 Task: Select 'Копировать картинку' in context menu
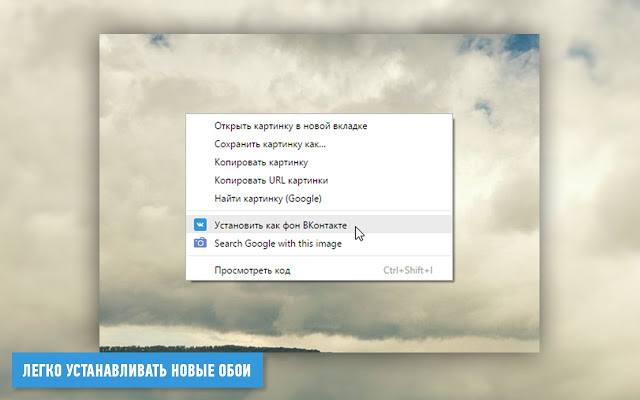[x=319, y=162]
